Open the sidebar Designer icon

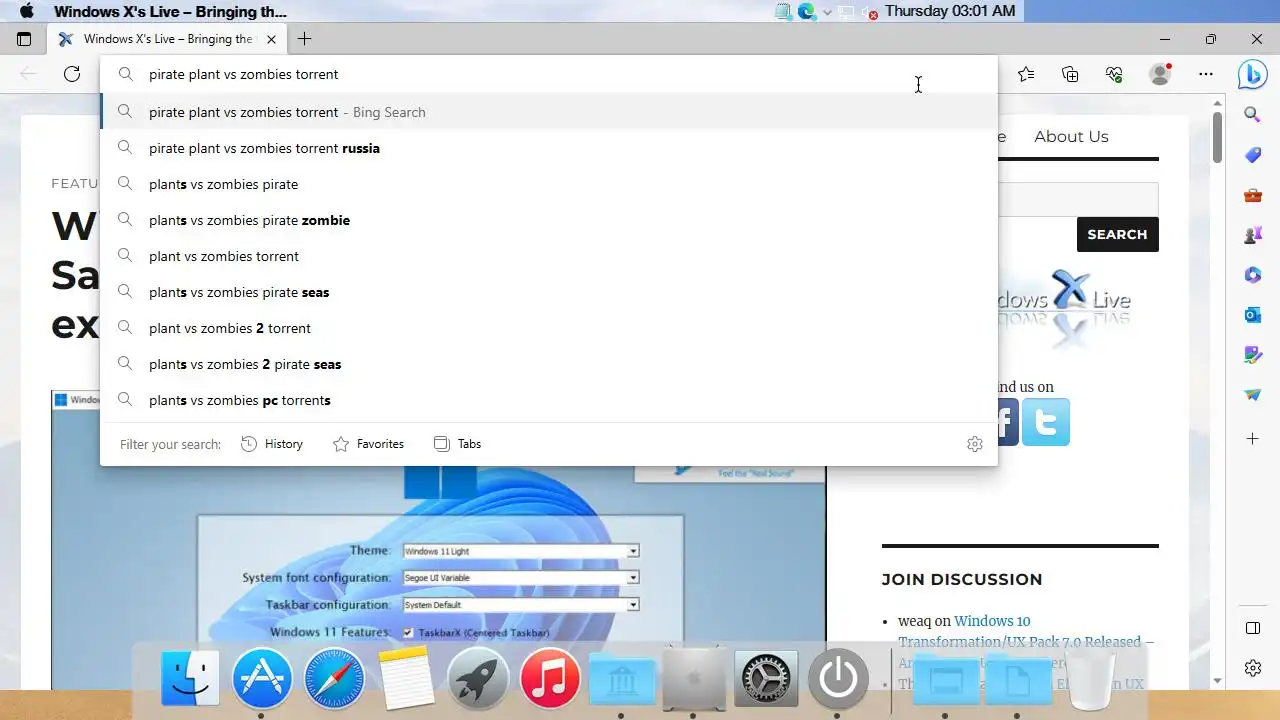click(x=1252, y=355)
